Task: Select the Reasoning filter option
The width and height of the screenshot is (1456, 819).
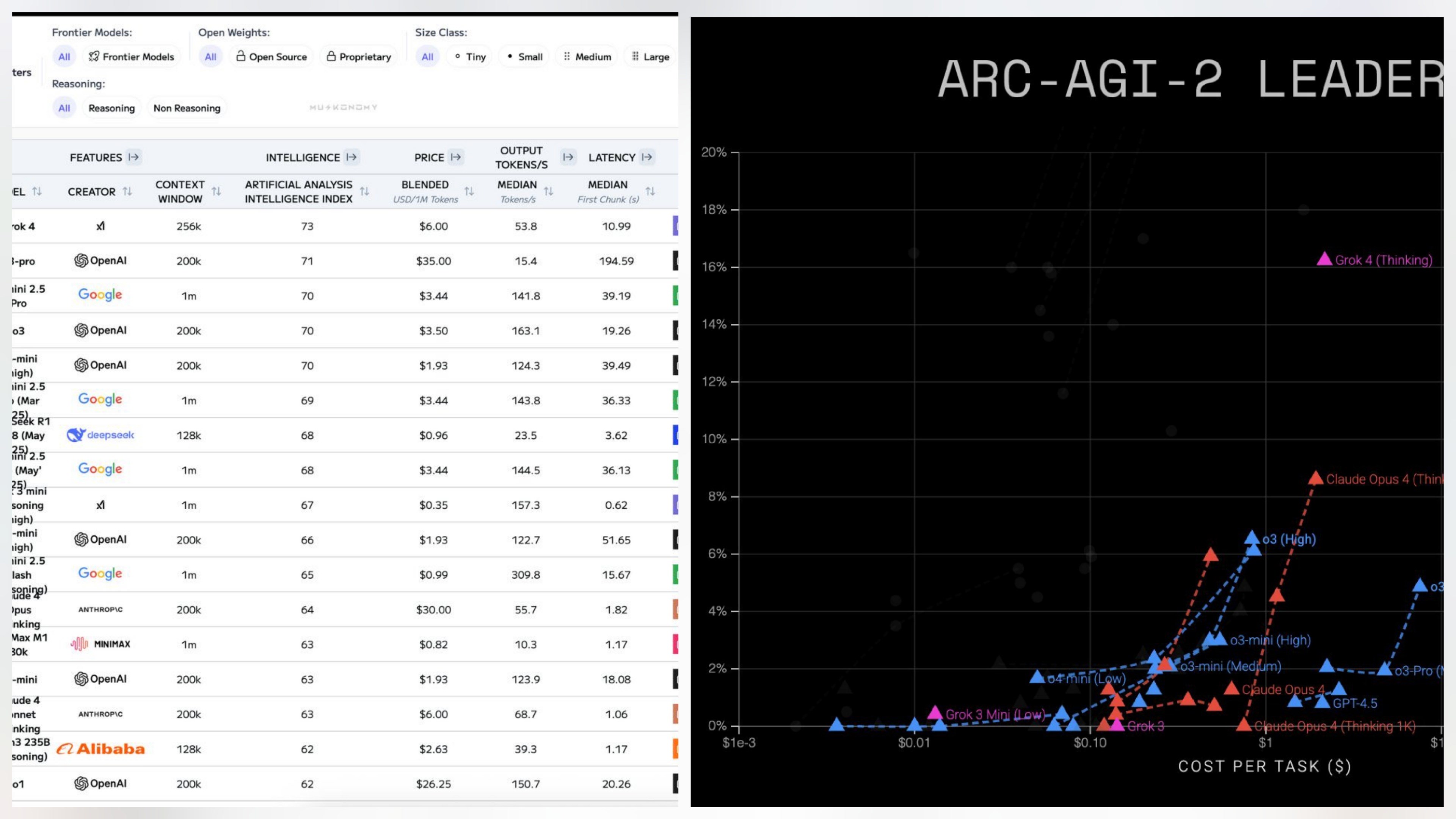Action: (x=111, y=108)
